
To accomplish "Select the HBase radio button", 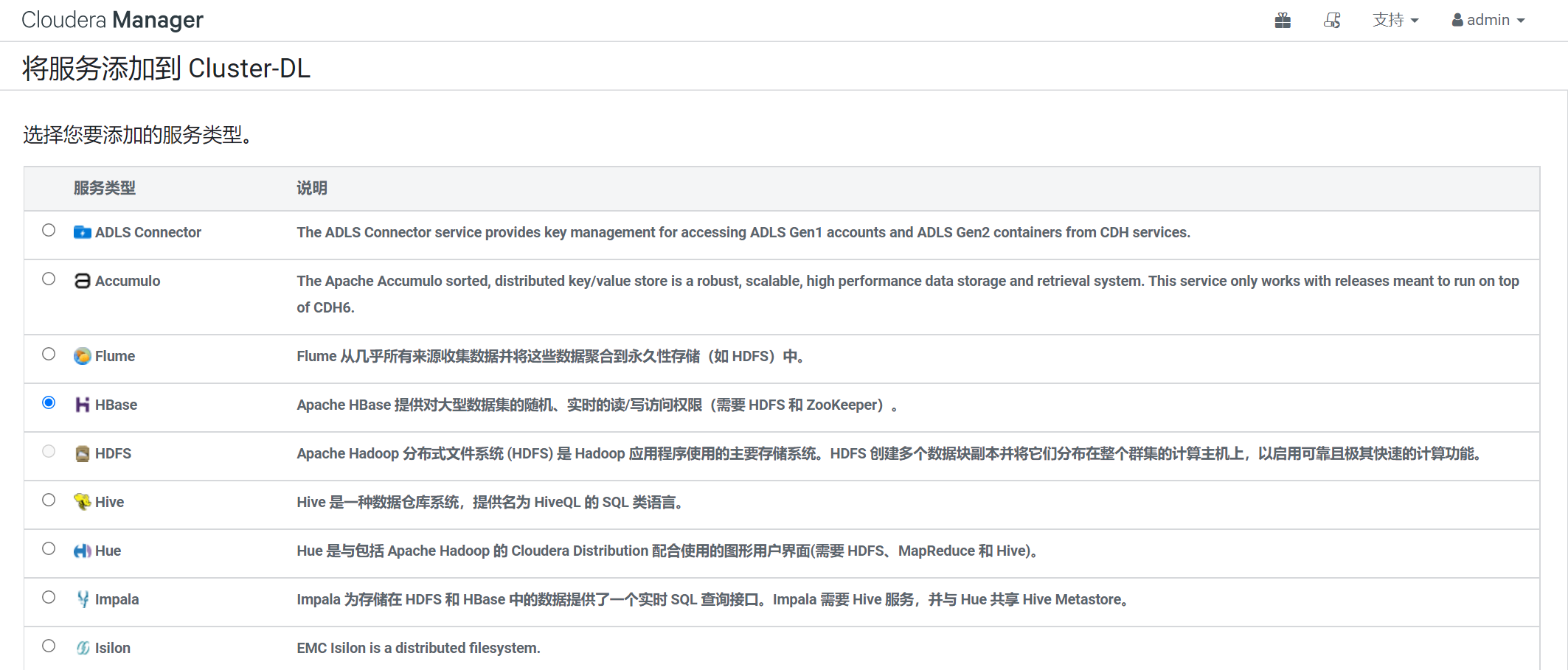I will 49,402.
